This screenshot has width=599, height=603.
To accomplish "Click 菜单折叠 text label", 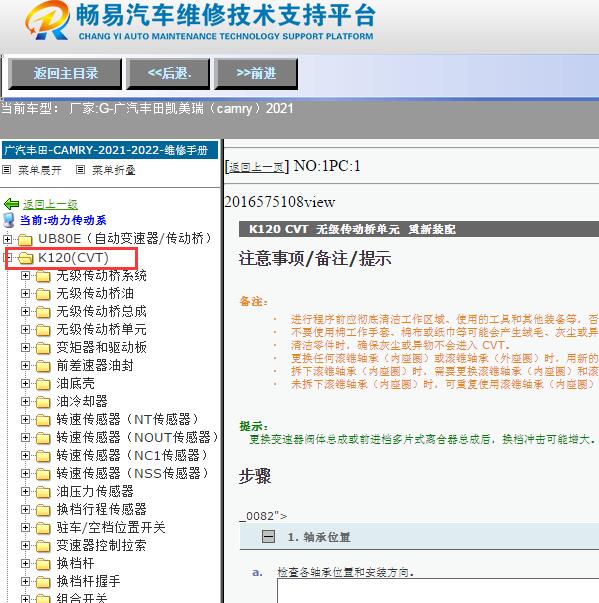I will coord(114,170).
